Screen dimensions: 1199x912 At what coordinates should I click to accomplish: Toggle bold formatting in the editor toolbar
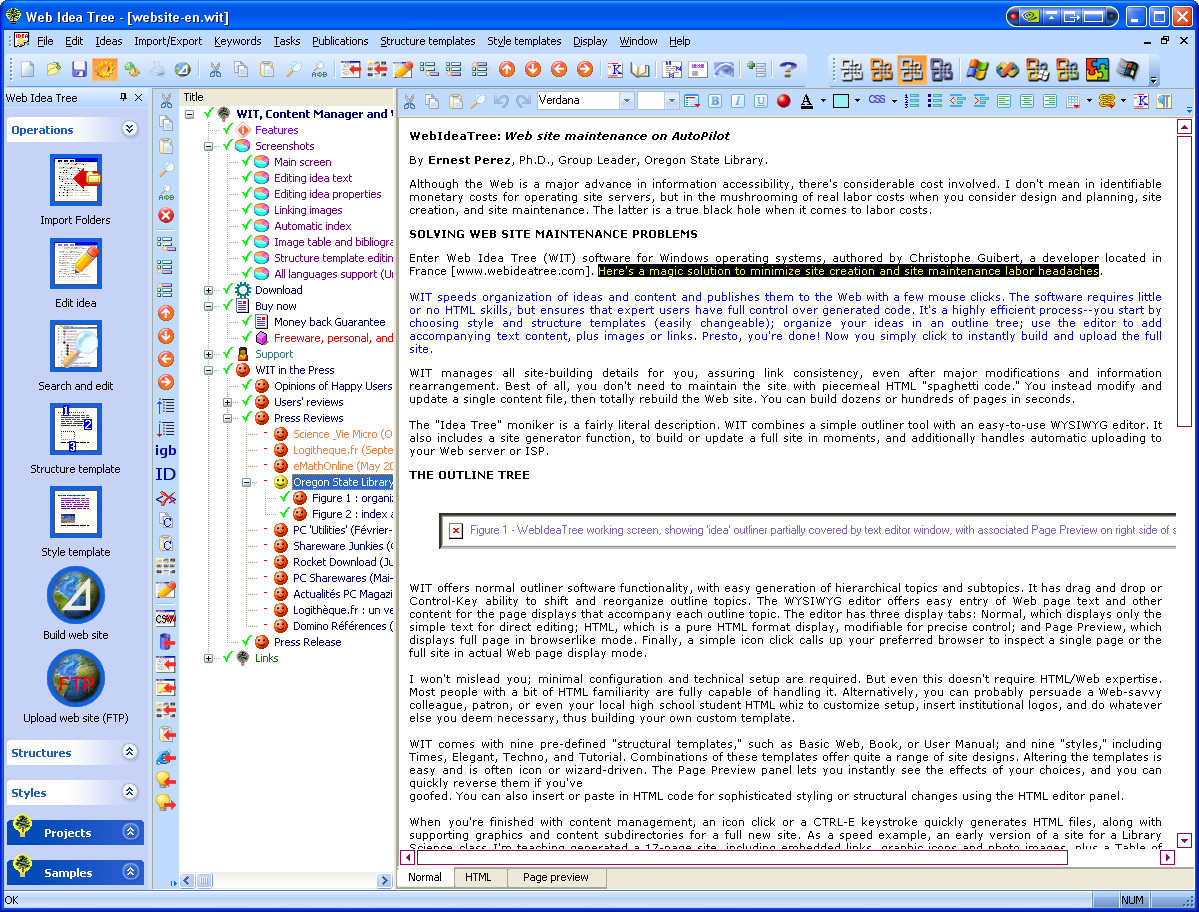[714, 103]
